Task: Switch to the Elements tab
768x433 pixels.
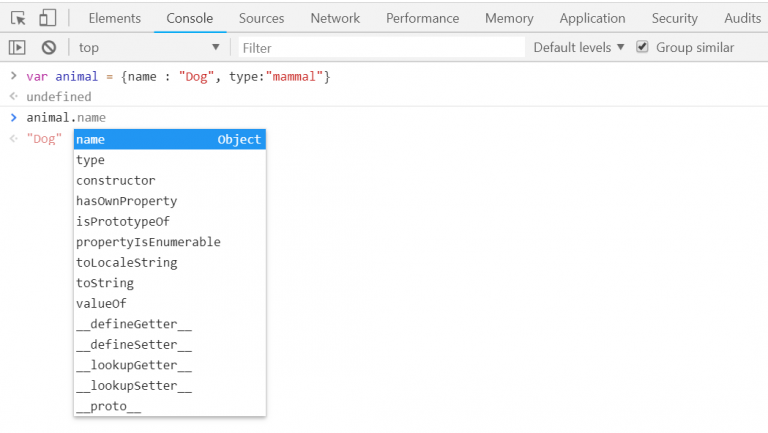Action: pos(114,18)
